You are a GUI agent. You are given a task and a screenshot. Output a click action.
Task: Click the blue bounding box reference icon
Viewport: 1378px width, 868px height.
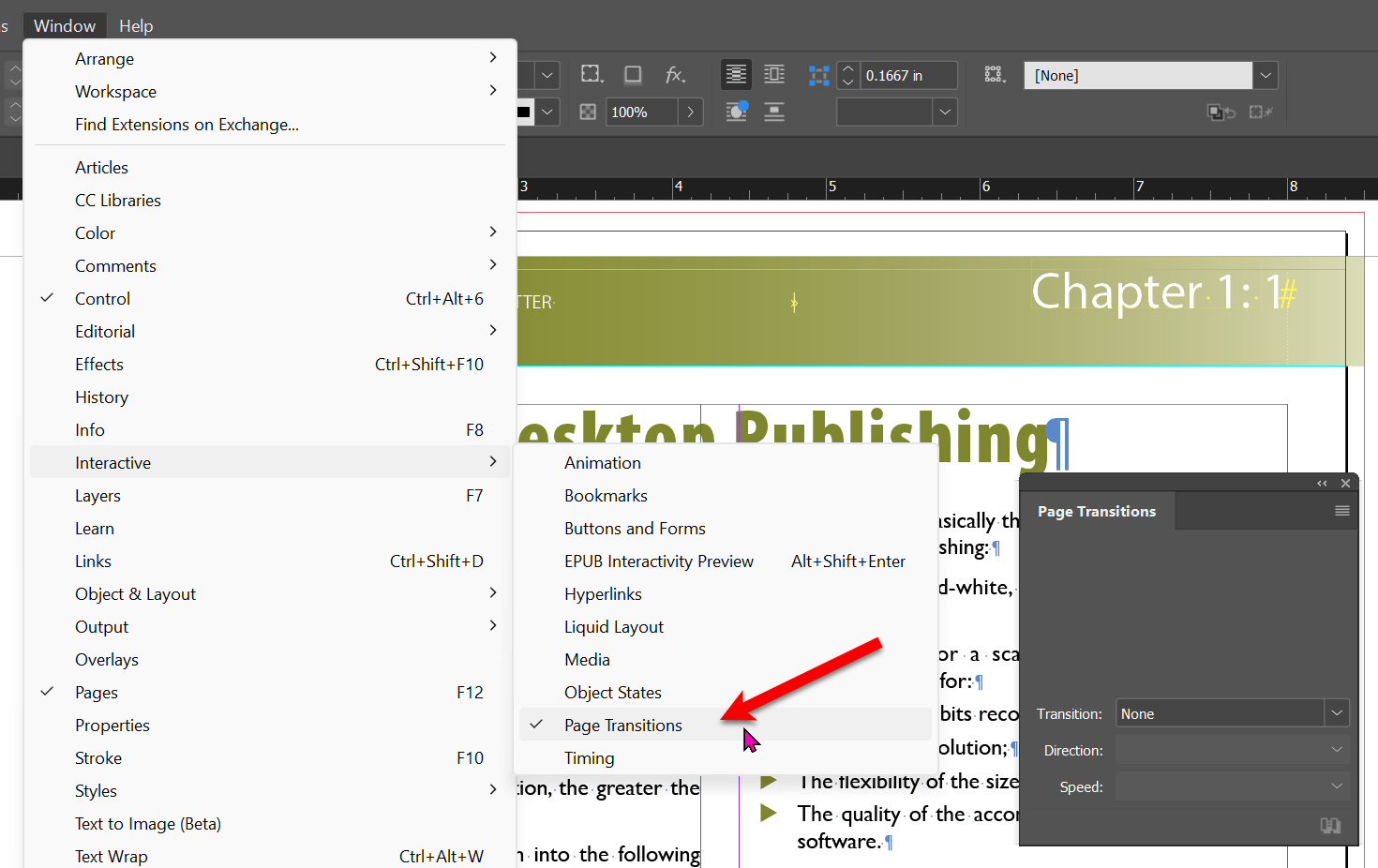coord(819,74)
